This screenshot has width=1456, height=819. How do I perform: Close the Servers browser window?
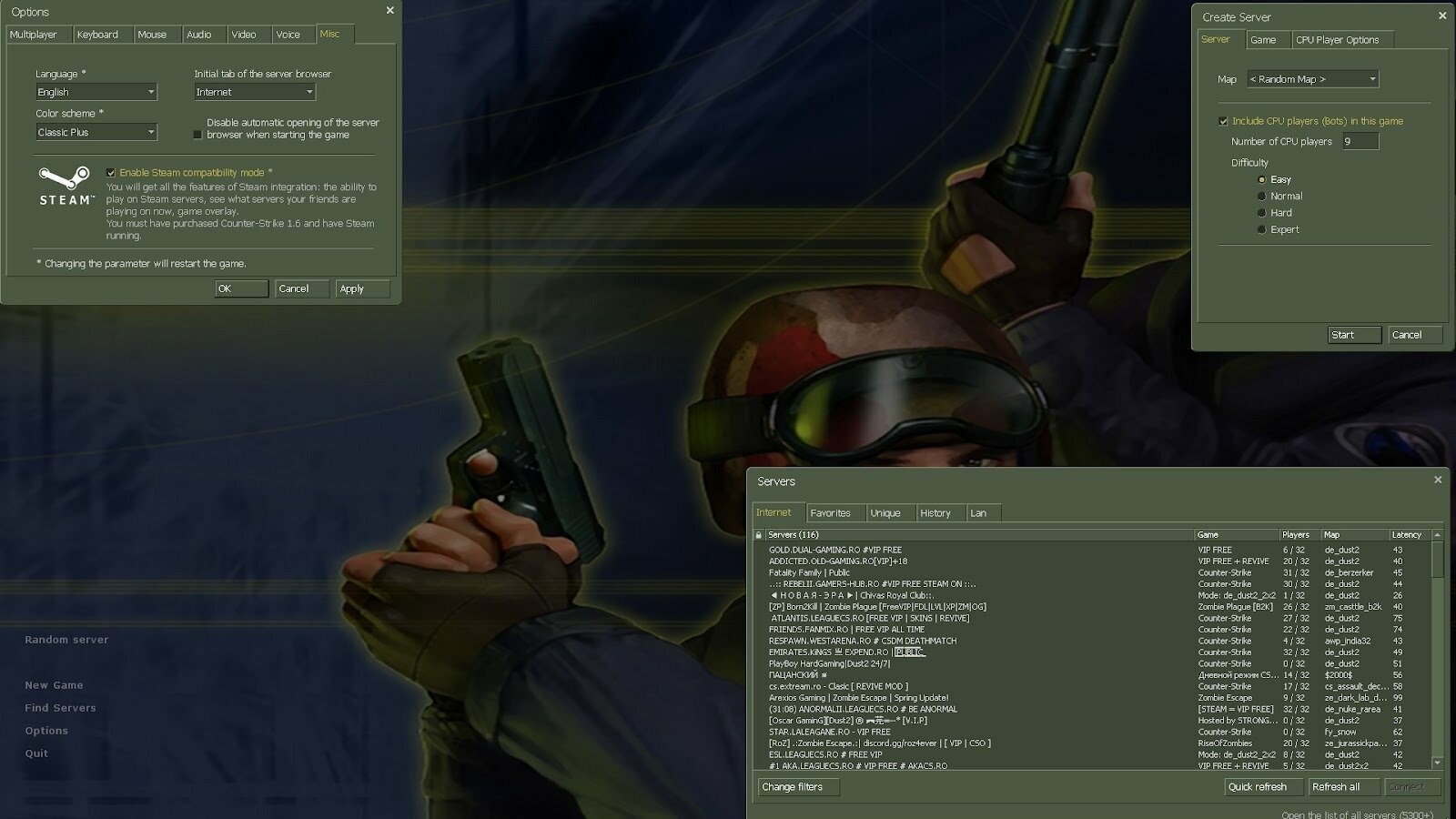point(1438,480)
